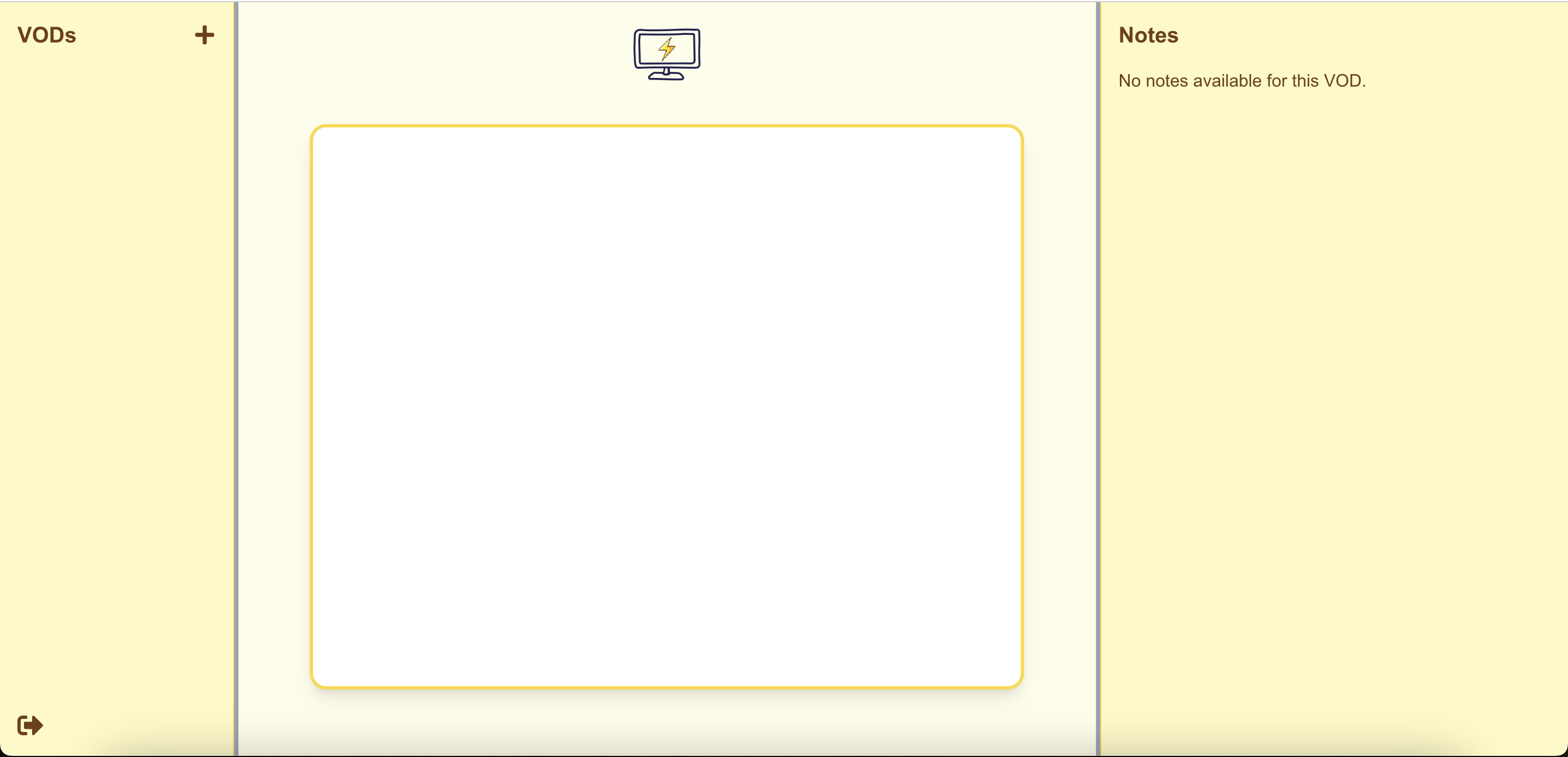Click the lightning bolt inside the monitor logo
The height and width of the screenshot is (757, 1568).
[667, 48]
